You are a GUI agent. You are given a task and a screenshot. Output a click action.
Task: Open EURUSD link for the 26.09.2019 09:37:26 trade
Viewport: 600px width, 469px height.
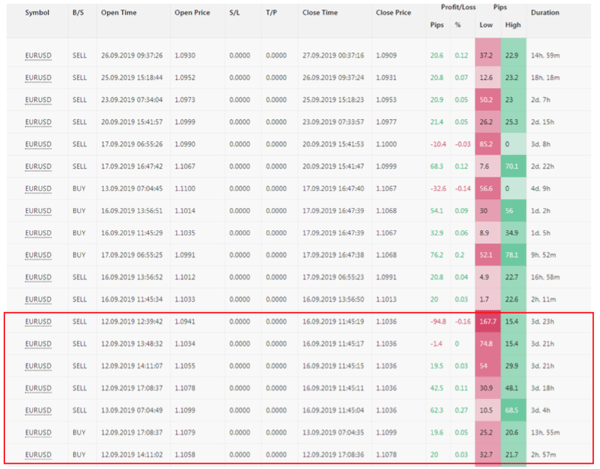coord(37,55)
